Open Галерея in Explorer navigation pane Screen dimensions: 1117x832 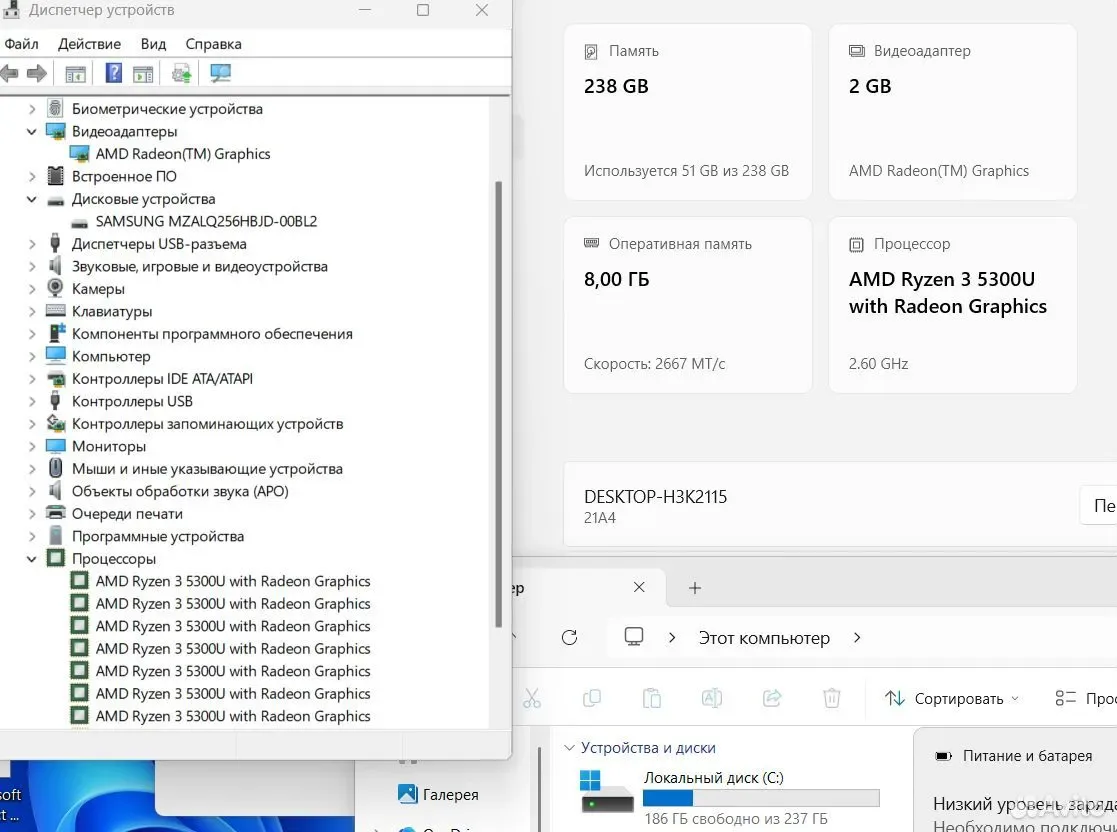pos(439,794)
